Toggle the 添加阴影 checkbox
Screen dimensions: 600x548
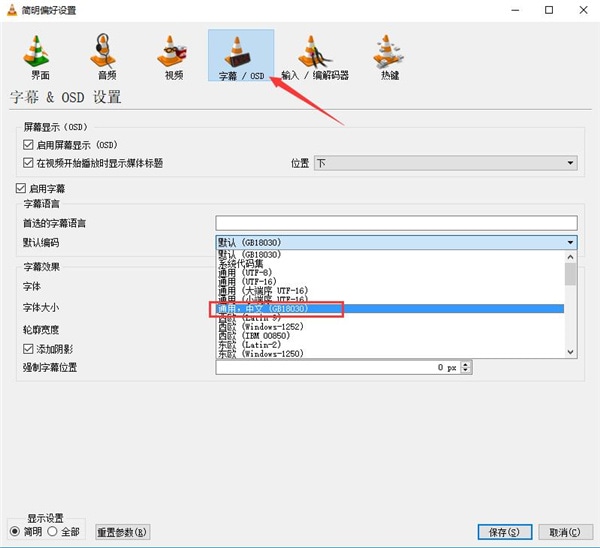28,349
